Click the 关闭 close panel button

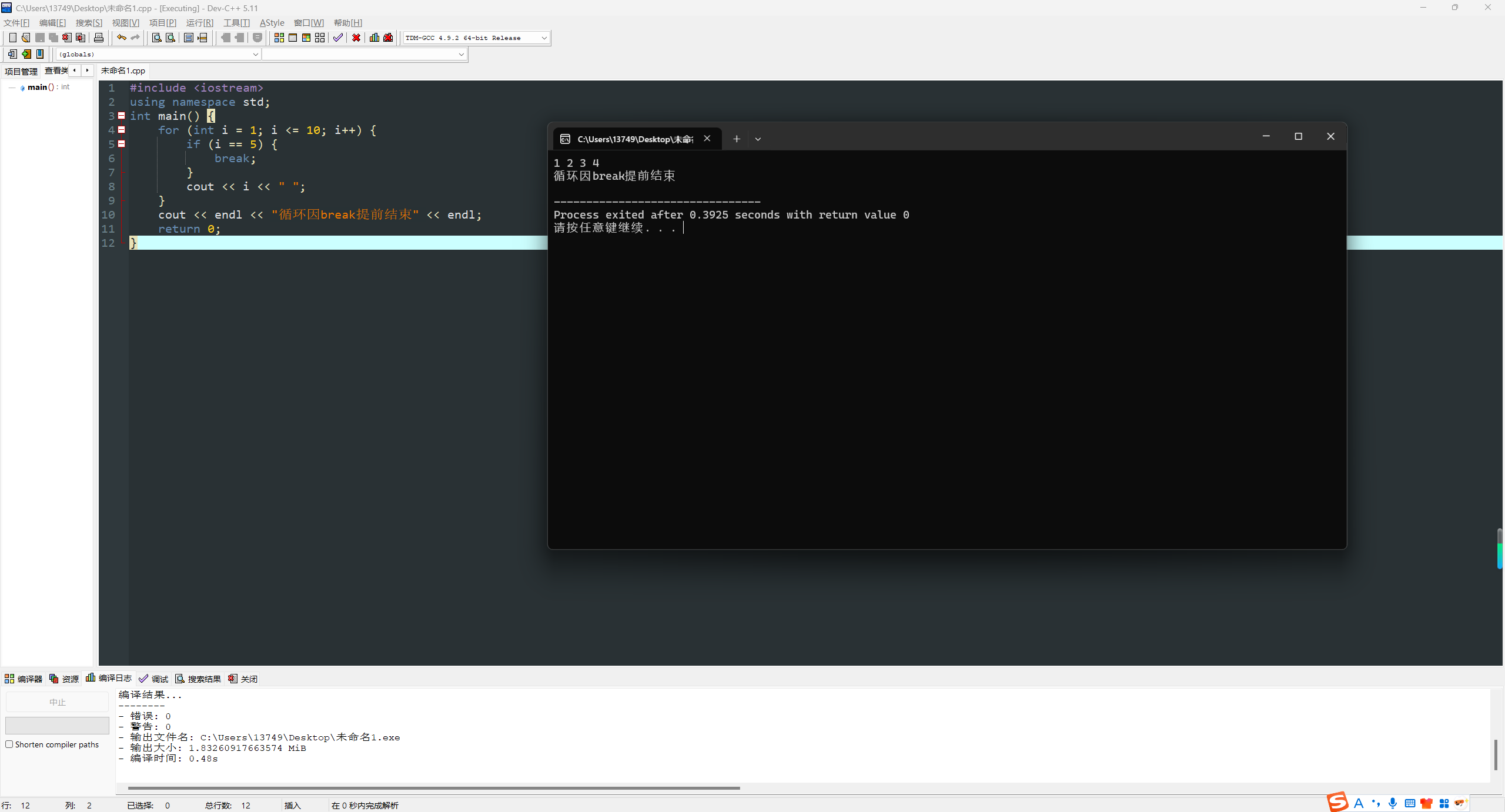point(243,679)
